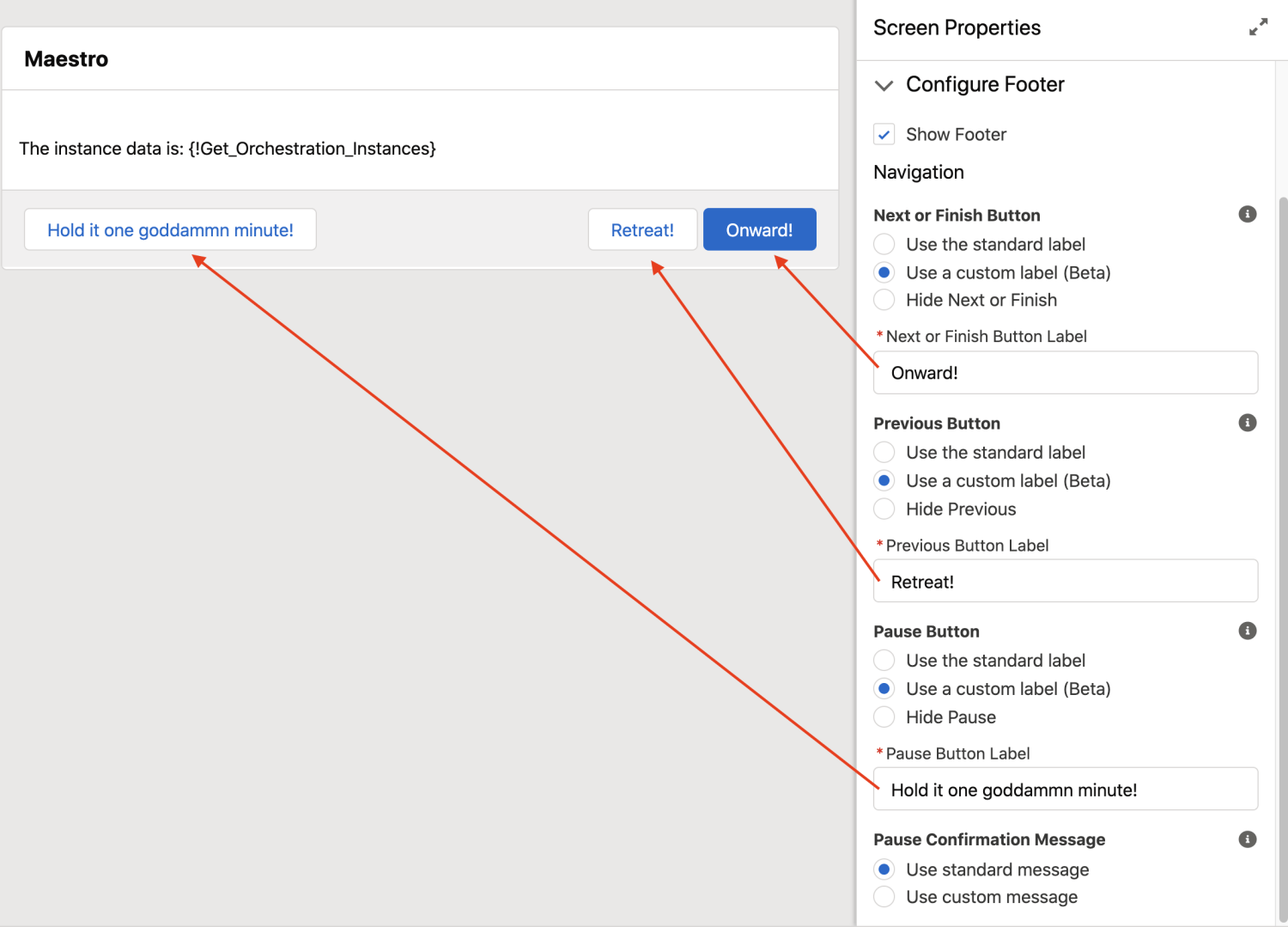Image resolution: width=1288 pixels, height=927 pixels.
Task: Click the Retreat! button in preview
Action: (x=642, y=230)
